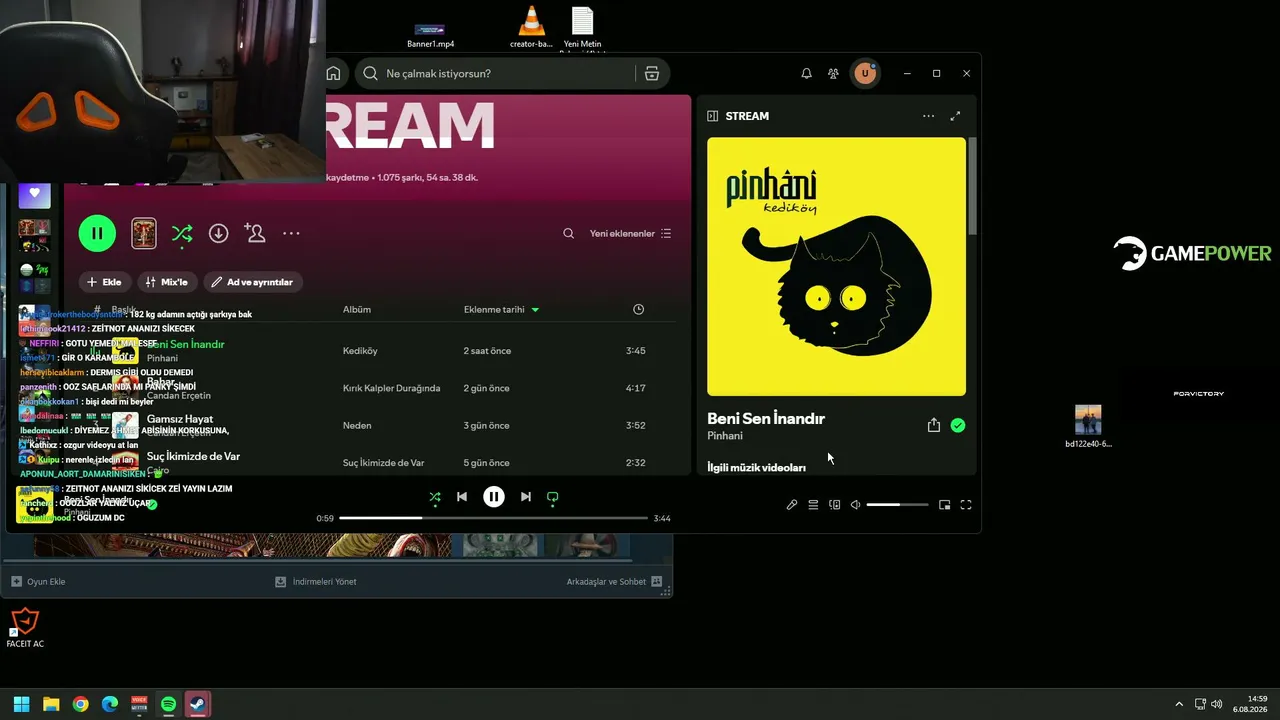Viewport: 1280px width, 720px height.
Task: Sort by the 'Albüm' column header
Action: pyautogui.click(x=357, y=309)
